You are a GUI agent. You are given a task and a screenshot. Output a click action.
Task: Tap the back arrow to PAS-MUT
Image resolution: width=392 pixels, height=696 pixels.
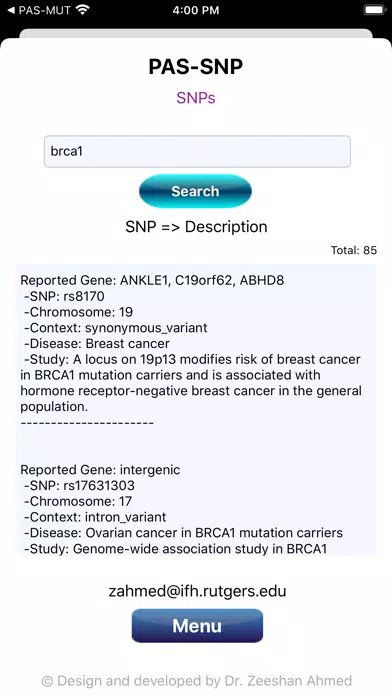(x=12, y=10)
